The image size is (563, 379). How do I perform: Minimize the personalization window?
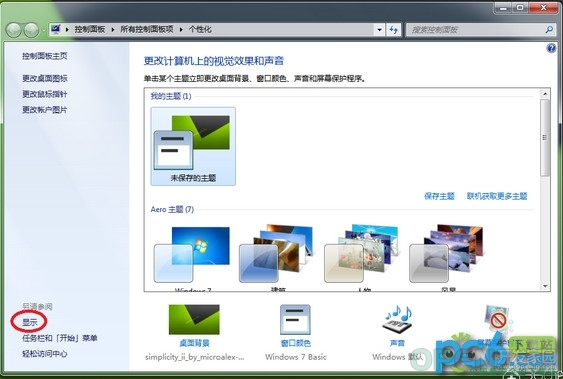[x=503, y=8]
